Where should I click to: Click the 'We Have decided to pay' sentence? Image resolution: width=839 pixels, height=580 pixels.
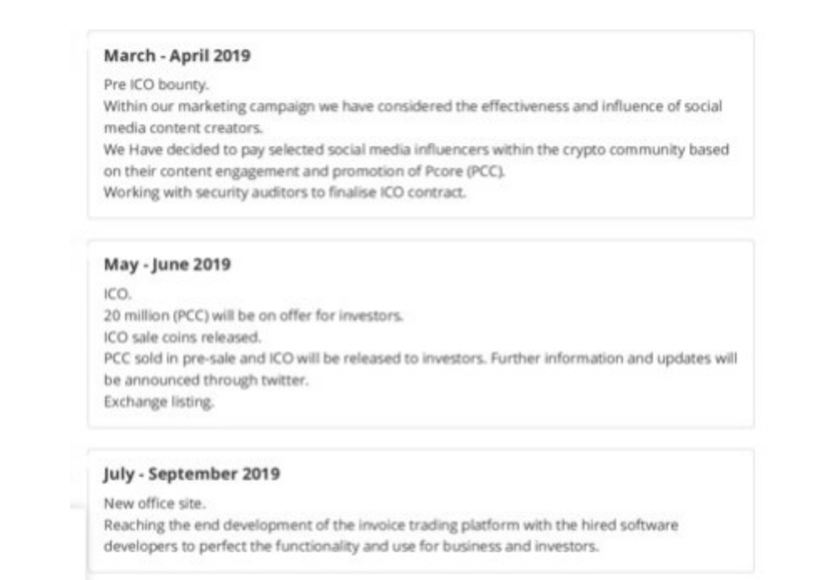pos(416,149)
